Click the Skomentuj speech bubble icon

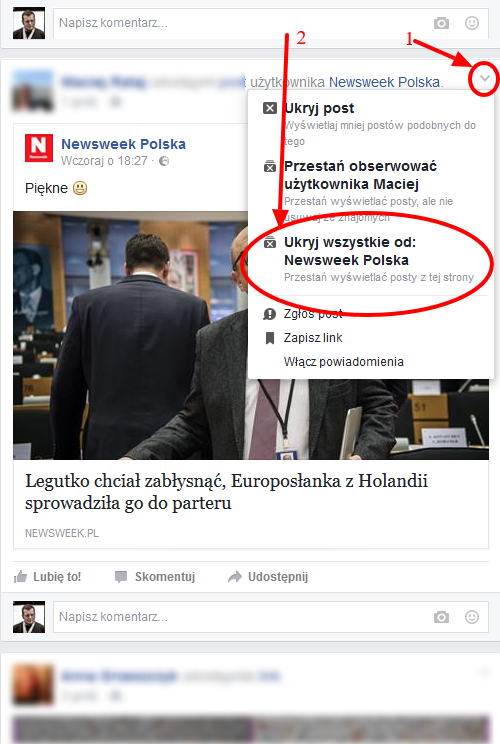coord(121,577)
